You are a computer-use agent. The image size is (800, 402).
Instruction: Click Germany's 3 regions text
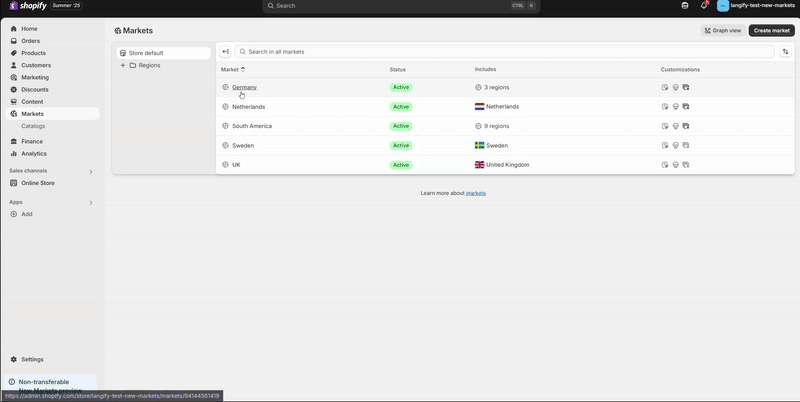[496, 87]
